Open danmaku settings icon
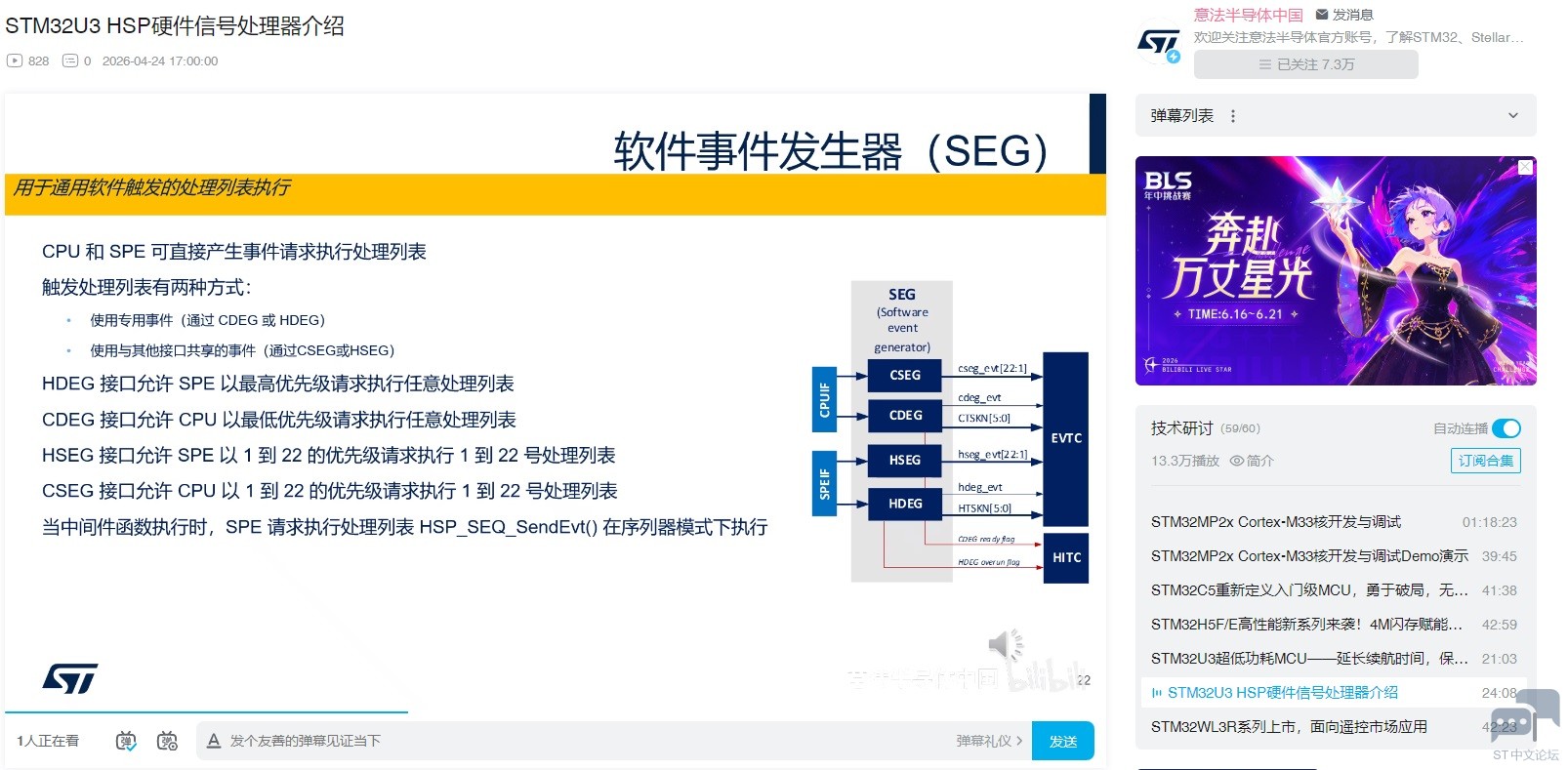The height and width of the screenshot is (770, 1568). click(167, 741)
